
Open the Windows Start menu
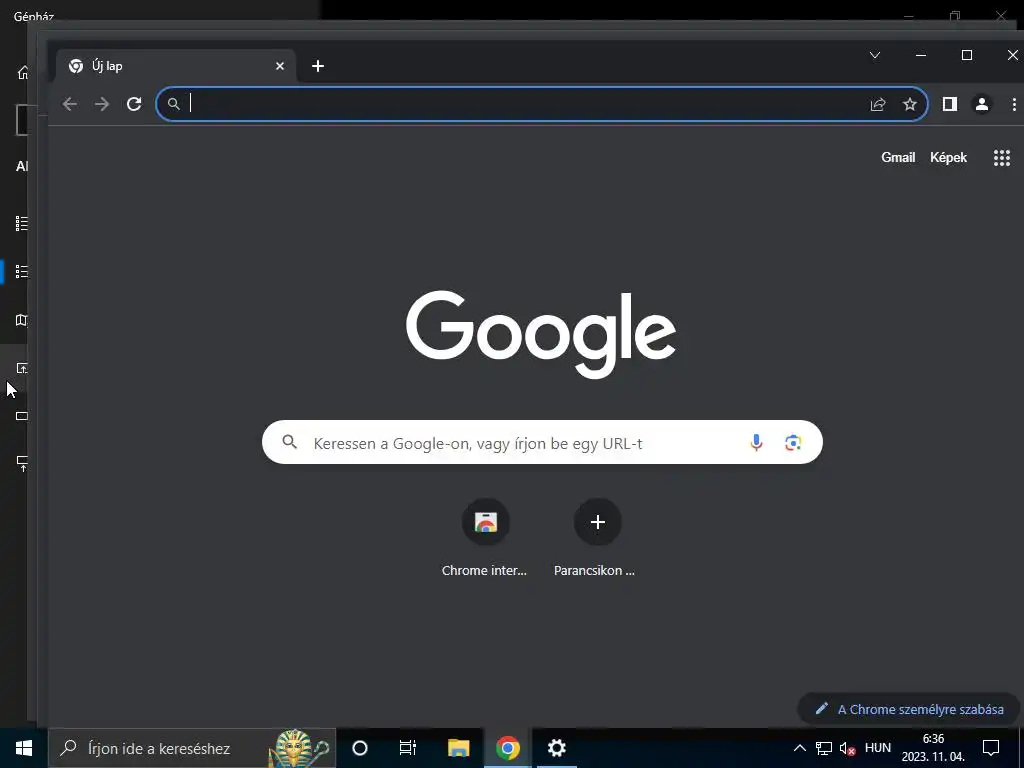pyautogui.click(x=24, y=748)
